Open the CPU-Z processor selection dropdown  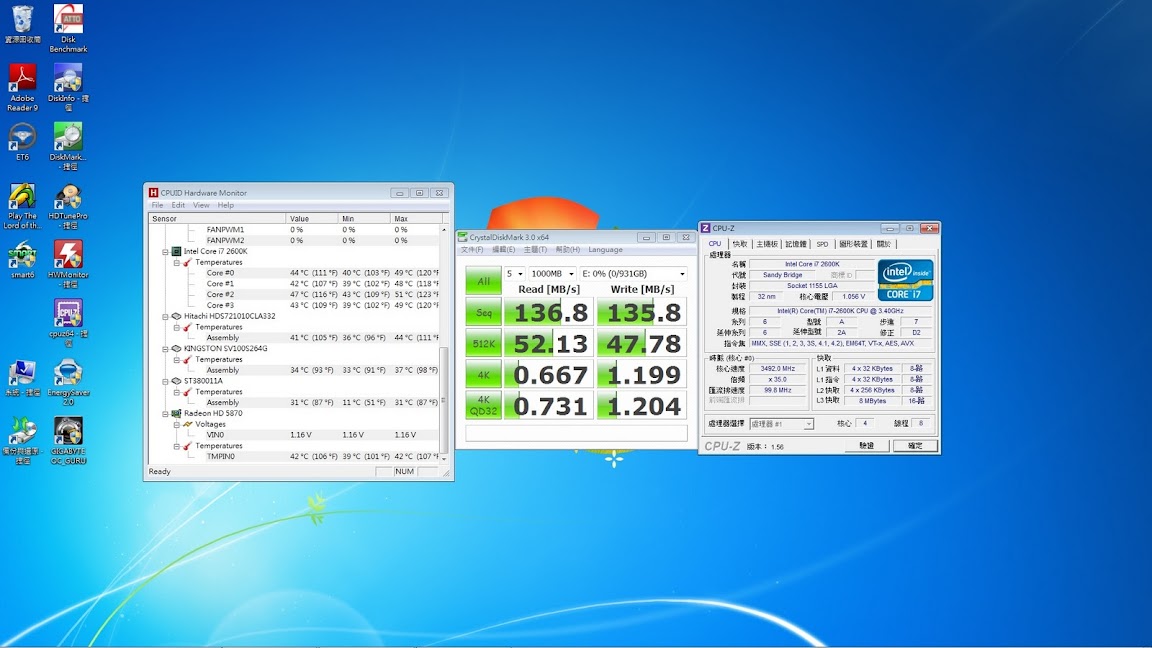coord(781,424)
